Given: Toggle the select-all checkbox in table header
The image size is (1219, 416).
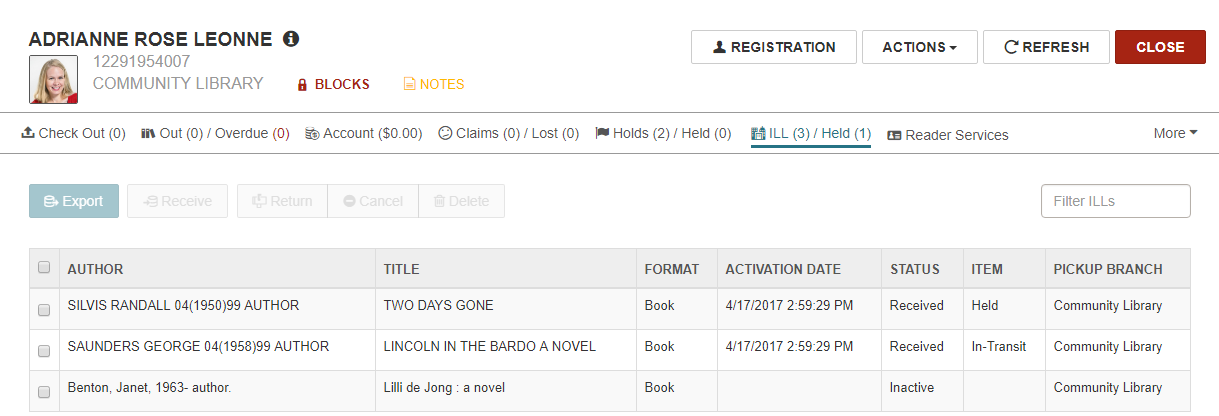Looking at the screenshot, I should 44,268.
